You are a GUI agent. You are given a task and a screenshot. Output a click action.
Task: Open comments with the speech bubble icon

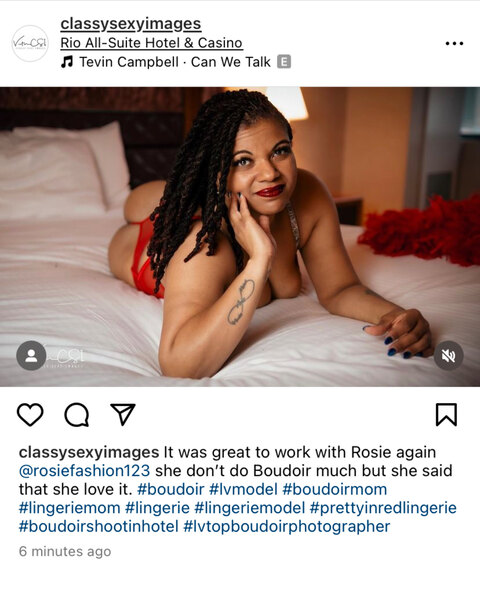coord(77,415)
